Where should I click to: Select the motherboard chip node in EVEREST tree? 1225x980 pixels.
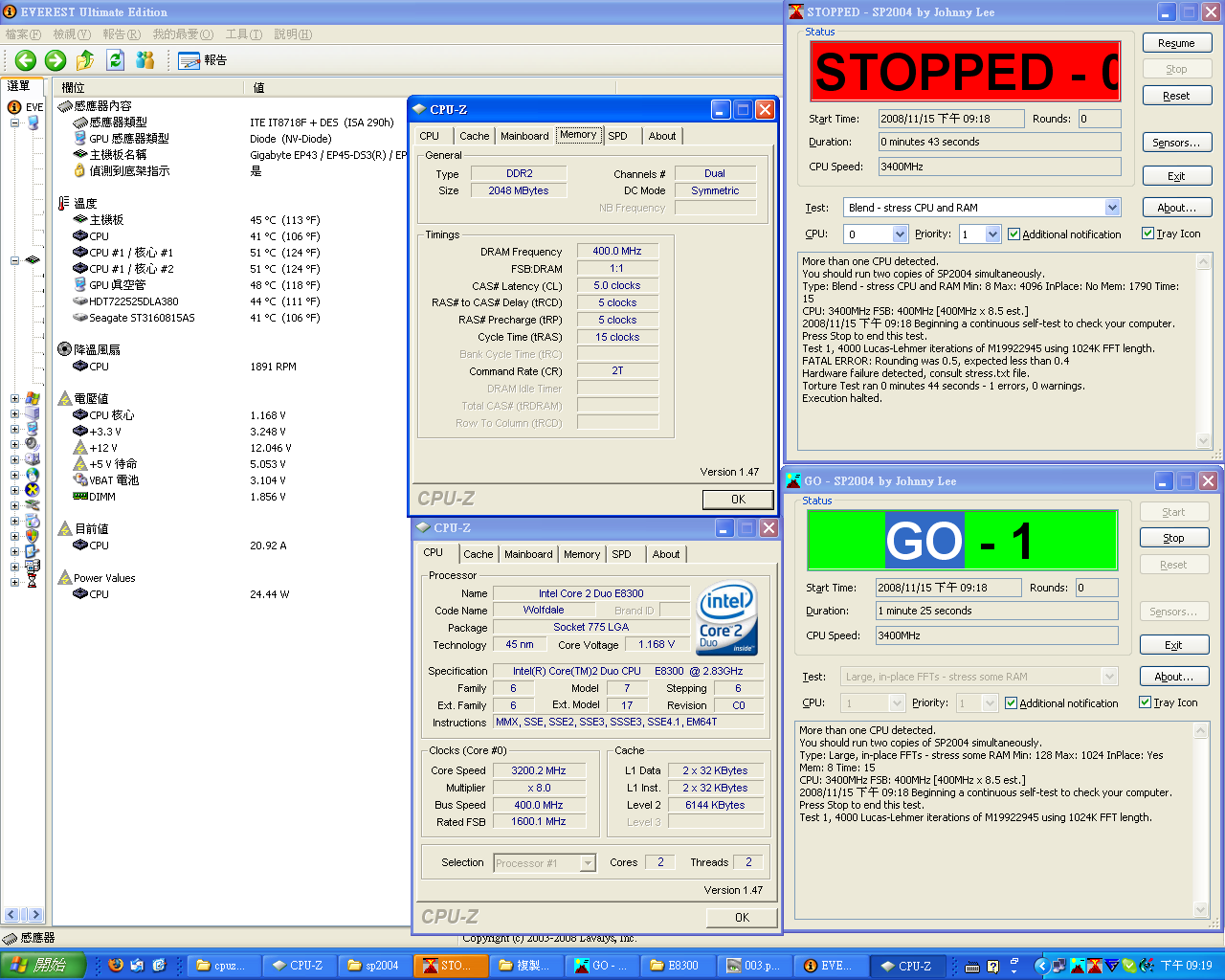(33, 260)
